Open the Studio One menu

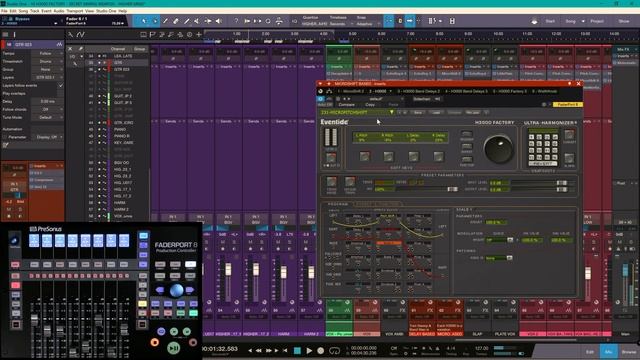pos(106,11)
